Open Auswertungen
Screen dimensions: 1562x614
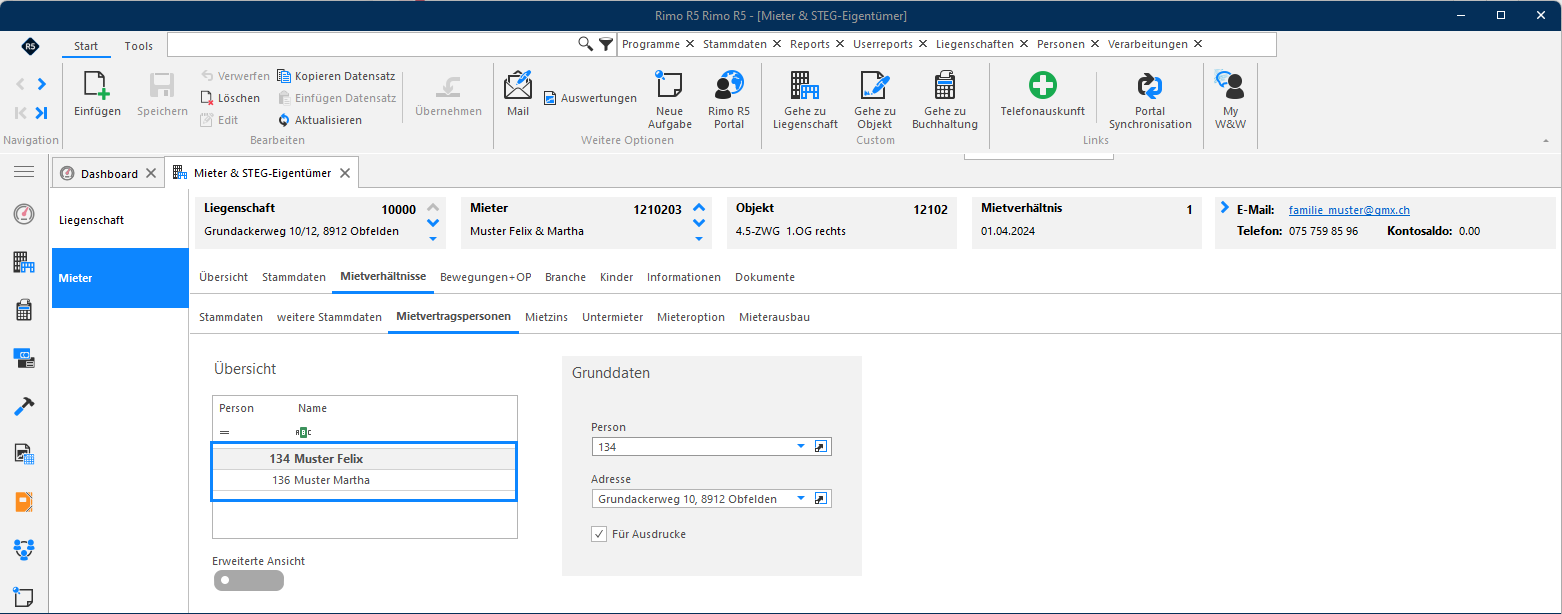point(590,98)
